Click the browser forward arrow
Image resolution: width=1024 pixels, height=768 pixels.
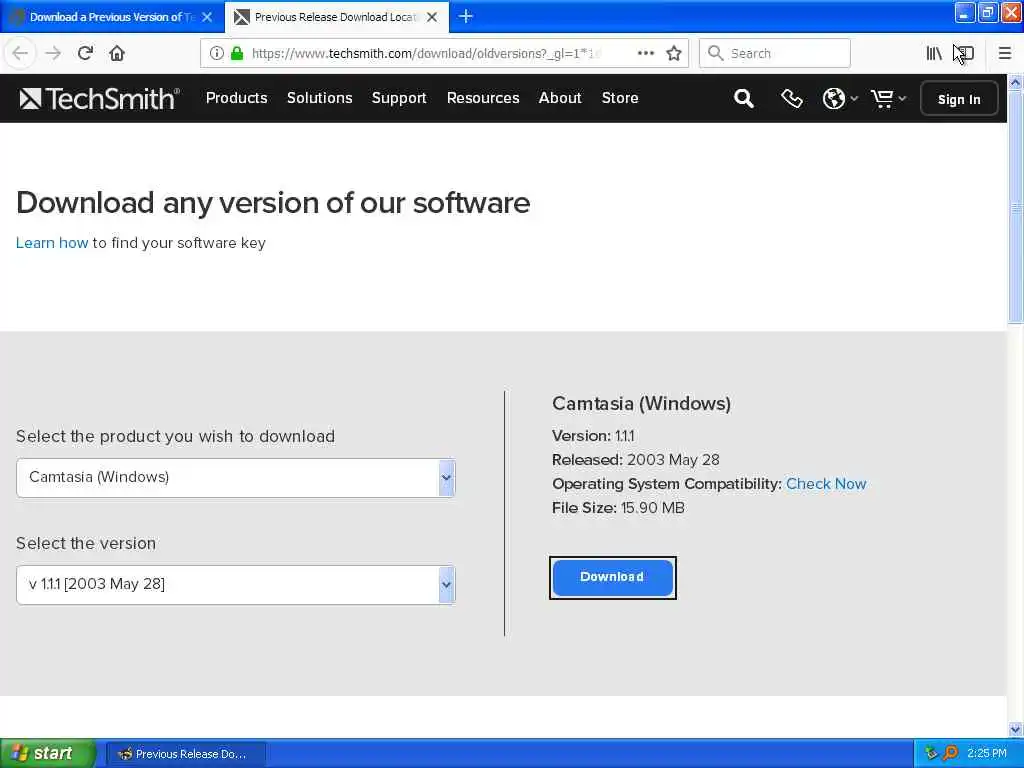pos(53,53)
